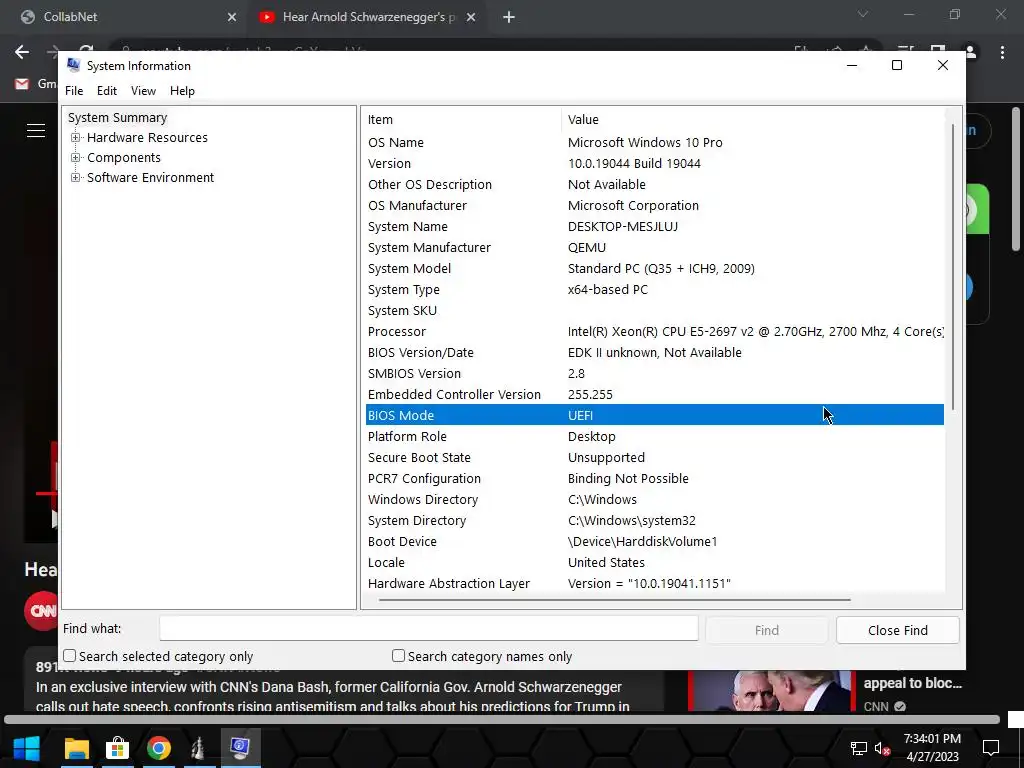Click the Chrome profile avatar icon
This screenshot has height=768, width=1024.
(x=970, y=52)
